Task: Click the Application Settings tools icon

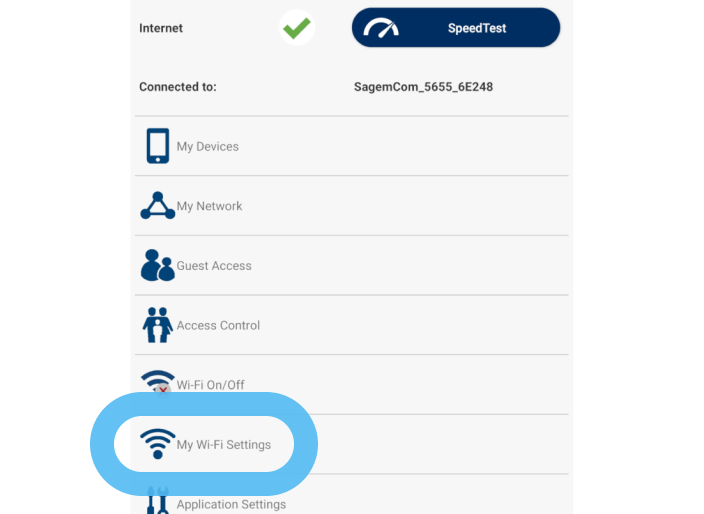Action: pos(158,501)
